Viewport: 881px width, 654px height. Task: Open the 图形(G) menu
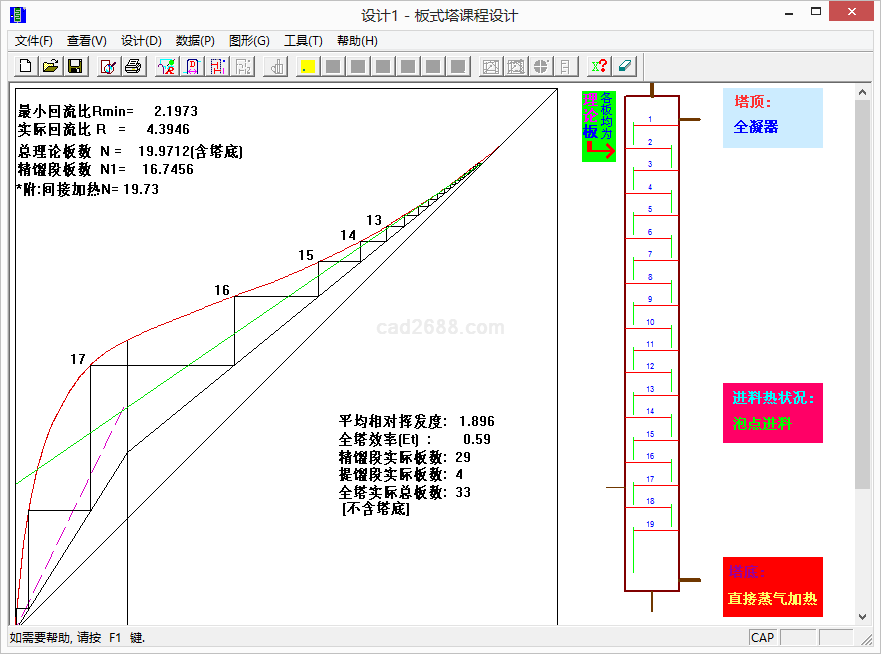point(249,41)
